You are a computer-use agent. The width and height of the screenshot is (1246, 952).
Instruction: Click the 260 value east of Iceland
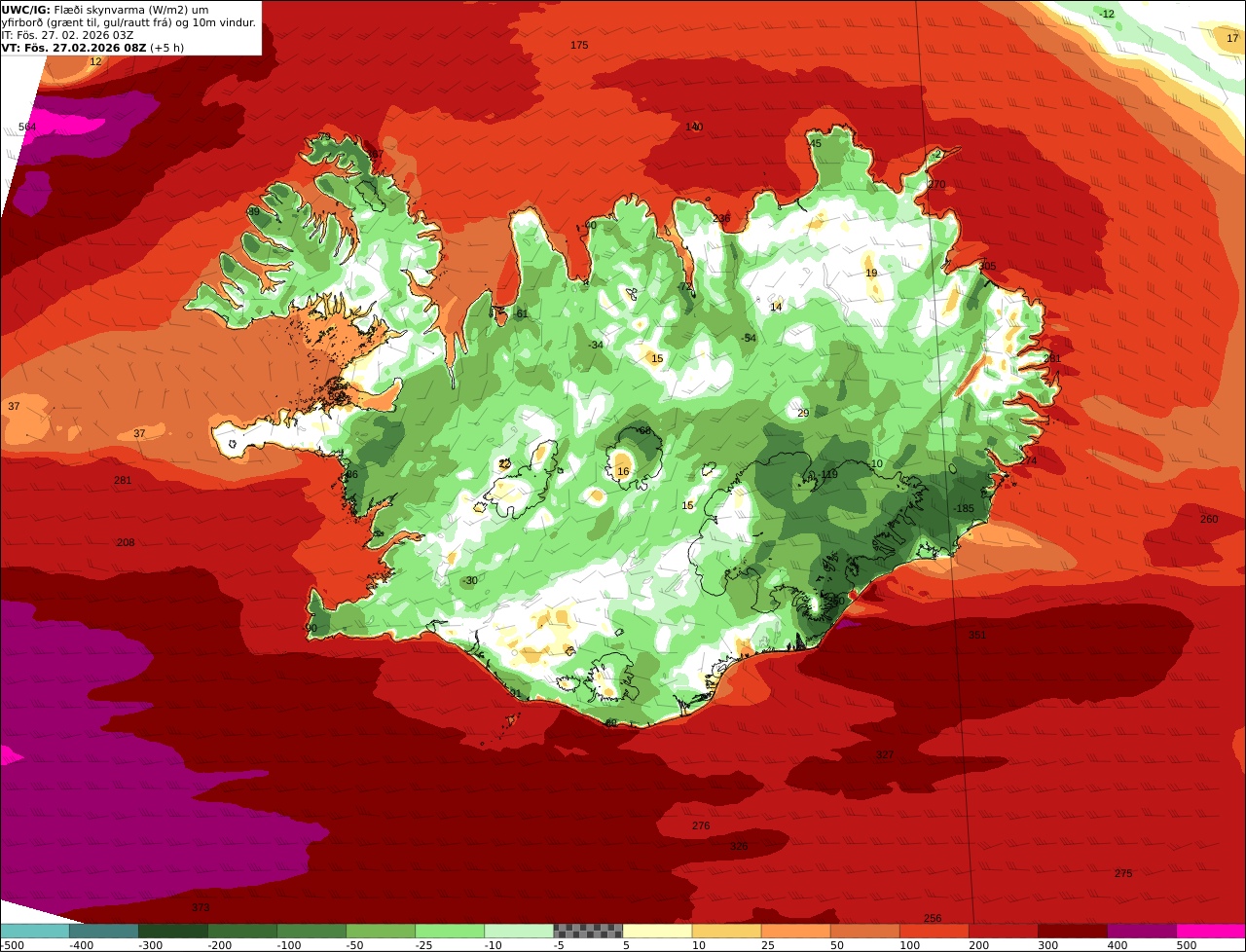(1209, 519)
